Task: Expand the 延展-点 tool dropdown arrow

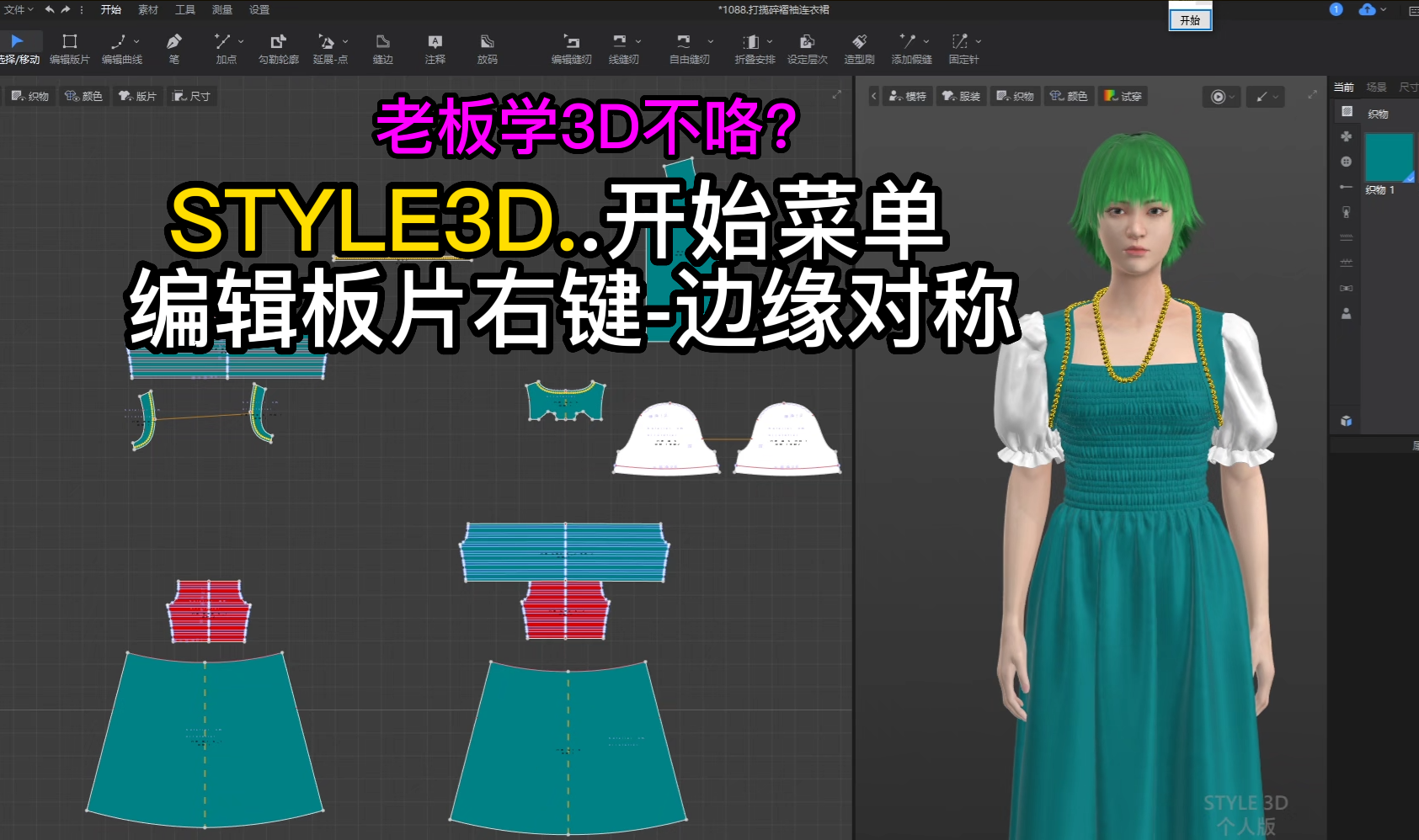Action: coord(345,41)
